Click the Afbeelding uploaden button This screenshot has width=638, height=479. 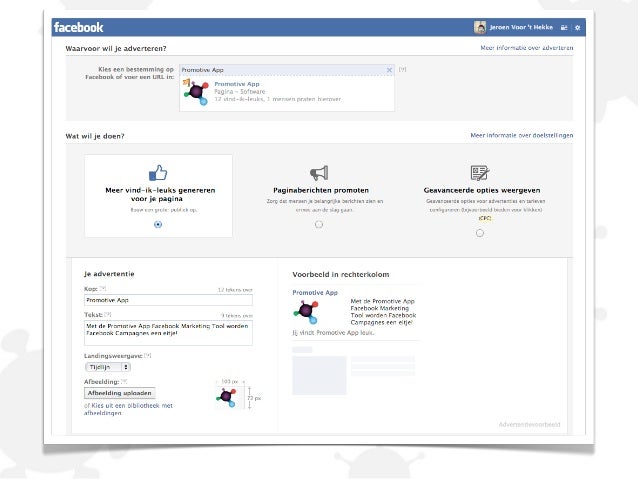pyautogui.click(x=120, y=393)
